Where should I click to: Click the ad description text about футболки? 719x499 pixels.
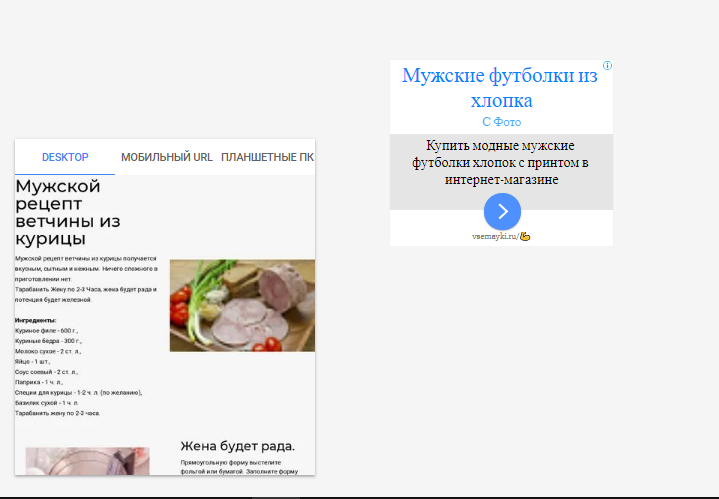[501, 162]
